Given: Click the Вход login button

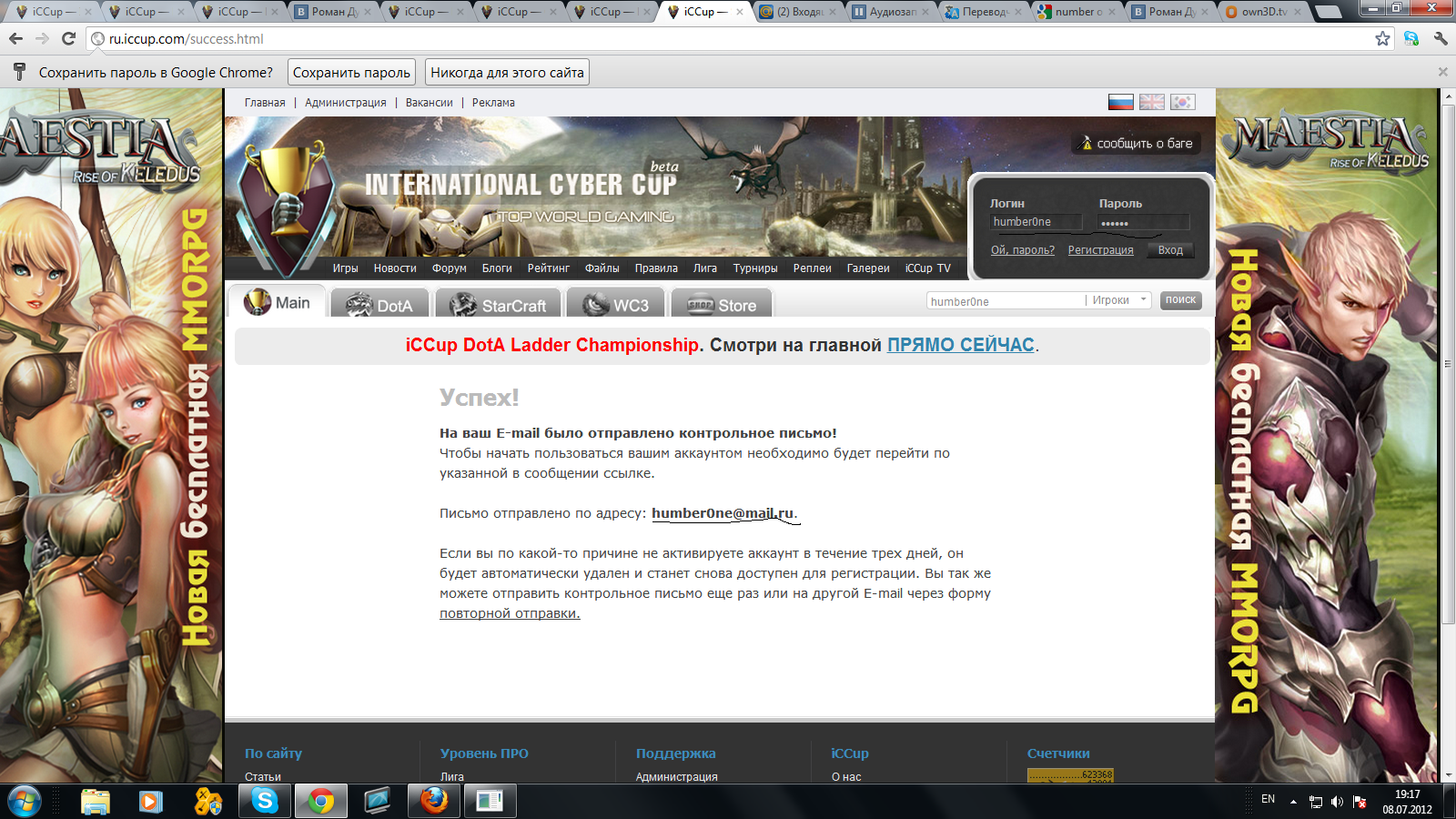Looking at the screenshot, I should [1170, 250].
